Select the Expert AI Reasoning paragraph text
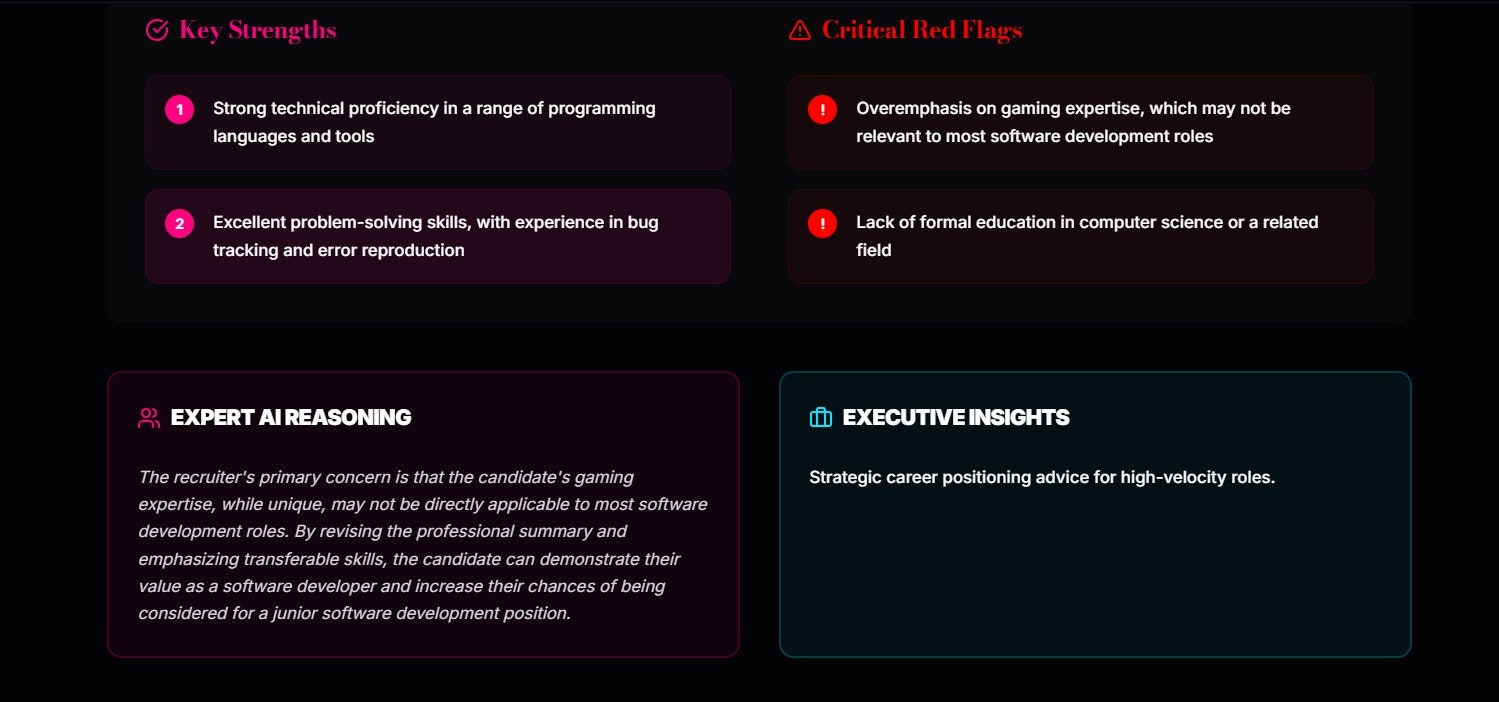 point(423,545)
